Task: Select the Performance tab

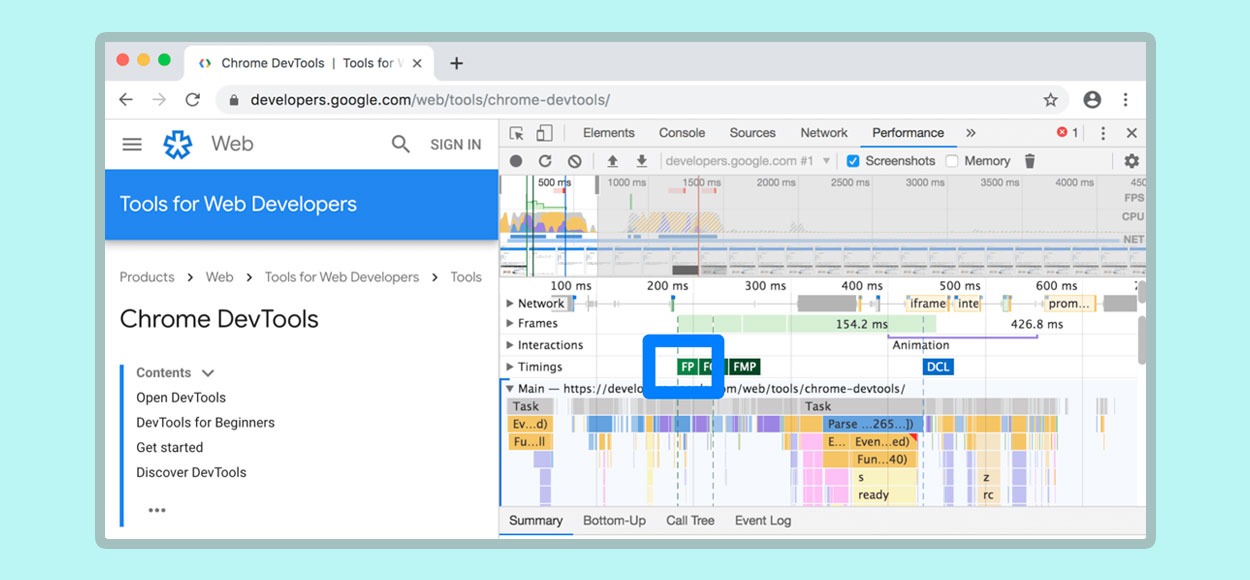Action: coord(908,133)
